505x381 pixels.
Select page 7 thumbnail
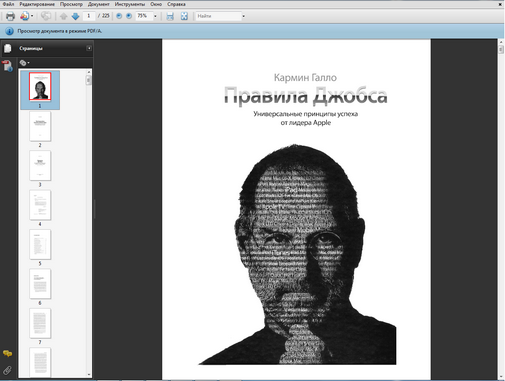pyautogui.click(x=40, y=323)
